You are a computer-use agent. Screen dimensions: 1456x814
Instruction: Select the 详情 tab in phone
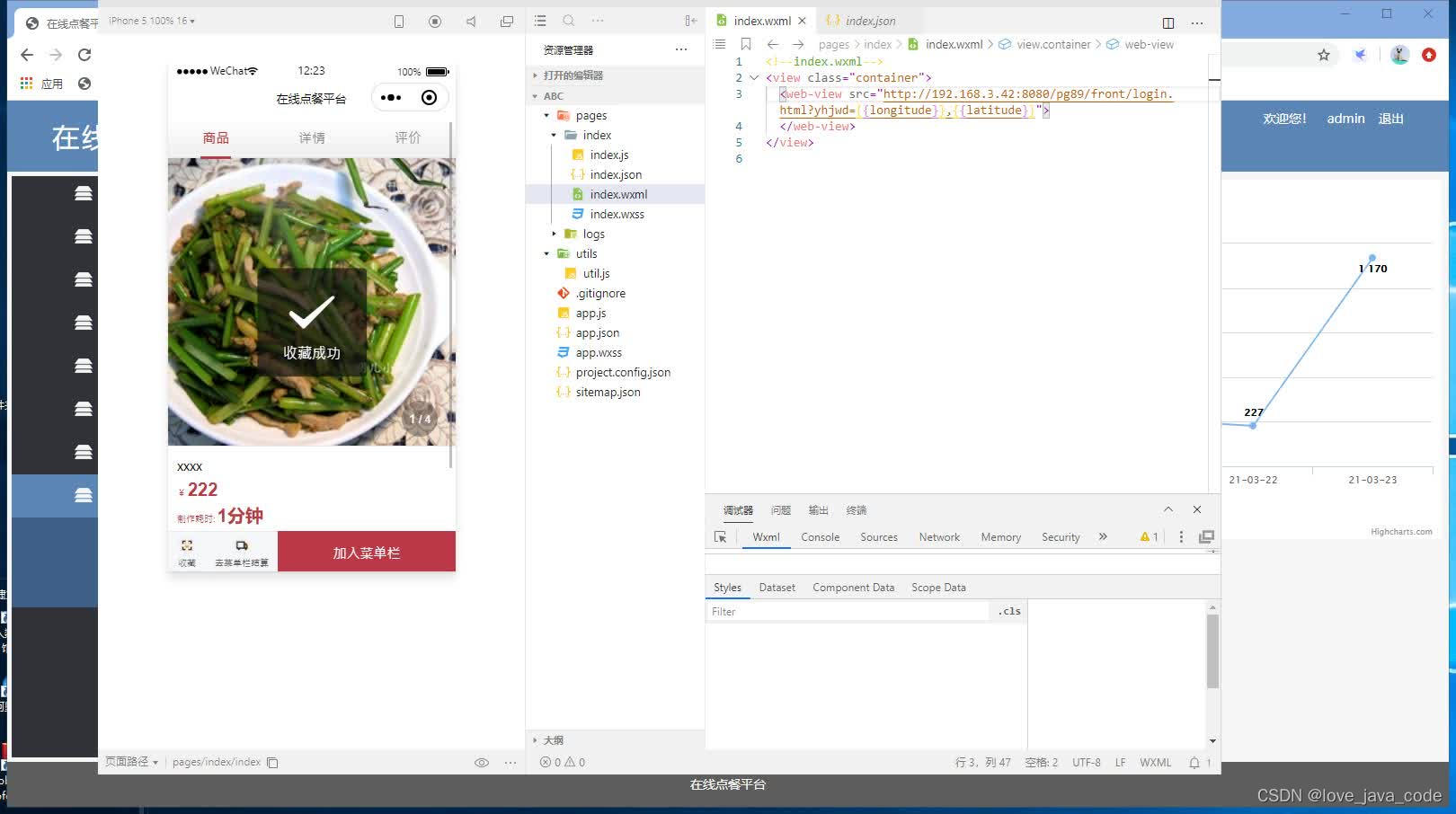pyautogui.click(x=312, y=137)
